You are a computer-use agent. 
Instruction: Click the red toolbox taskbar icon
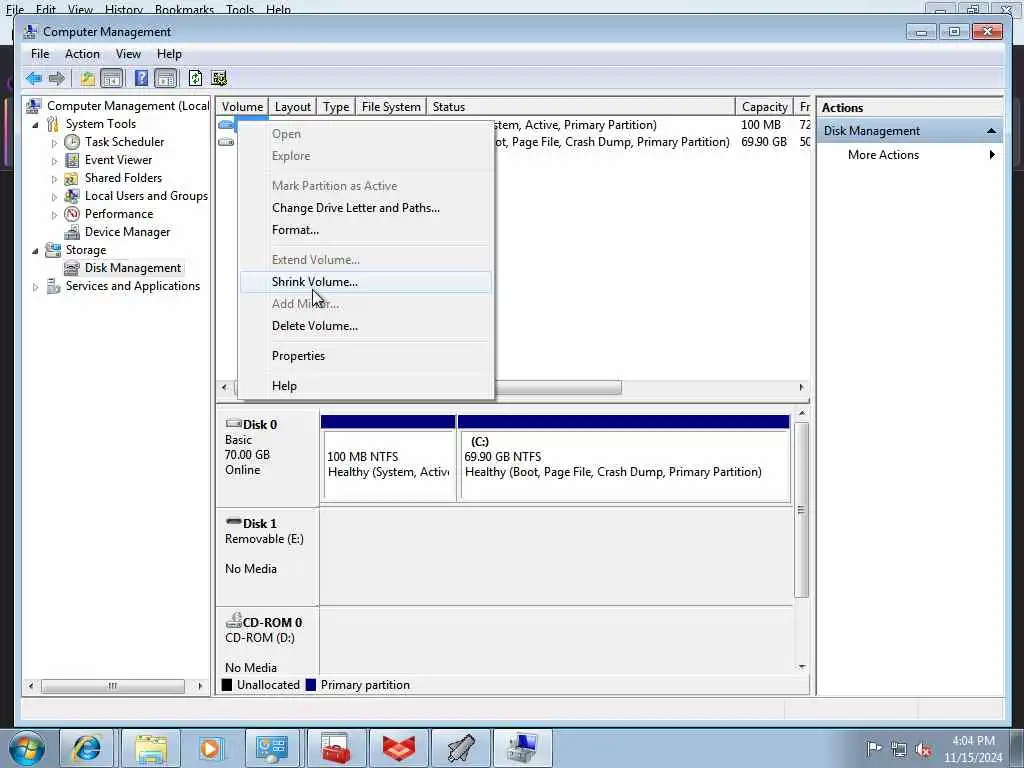click(336, 748)
